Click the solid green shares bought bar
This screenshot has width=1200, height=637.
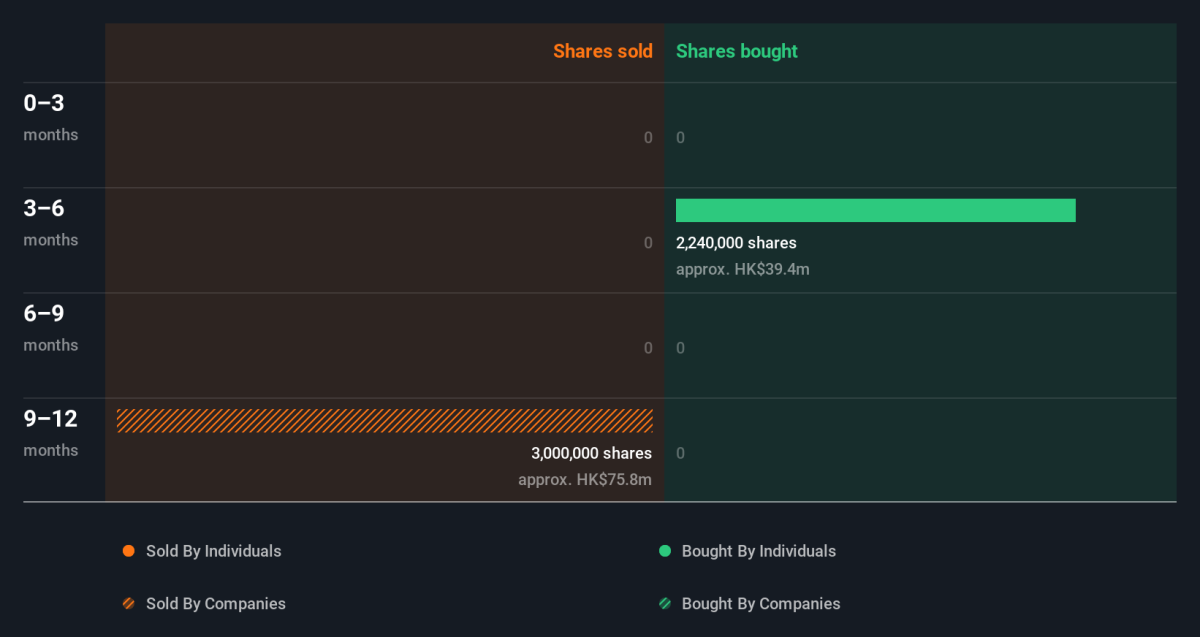coord(875,210)
